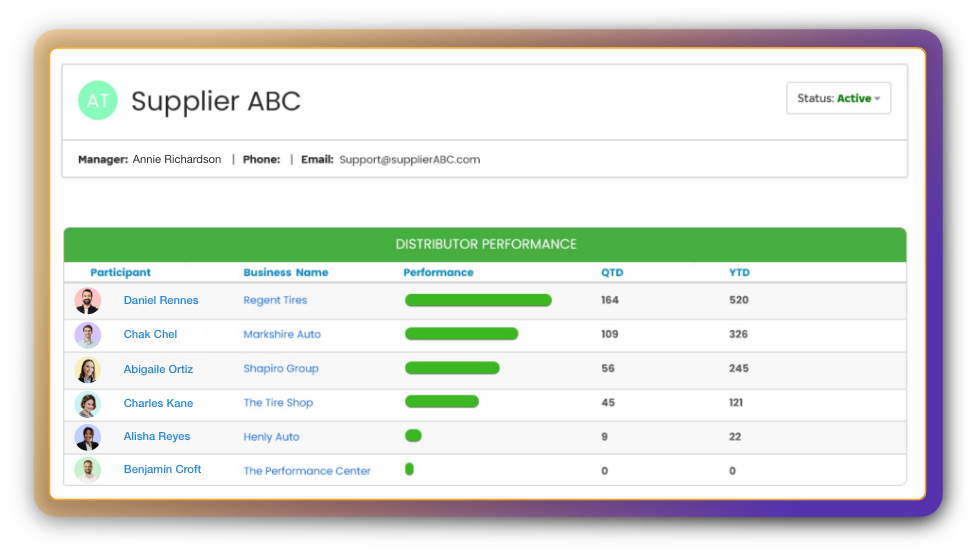Screen dimensions: 977x555
Task: Click the Distributor Performance green header bar
Action: [x=485, y=244]
